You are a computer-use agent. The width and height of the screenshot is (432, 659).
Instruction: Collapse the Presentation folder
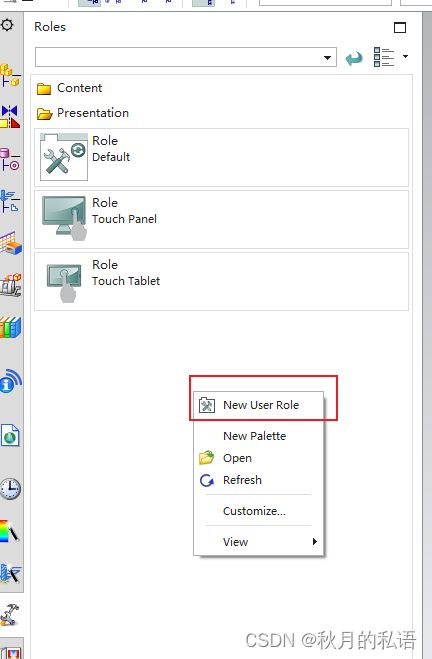[x=82, y=113]
